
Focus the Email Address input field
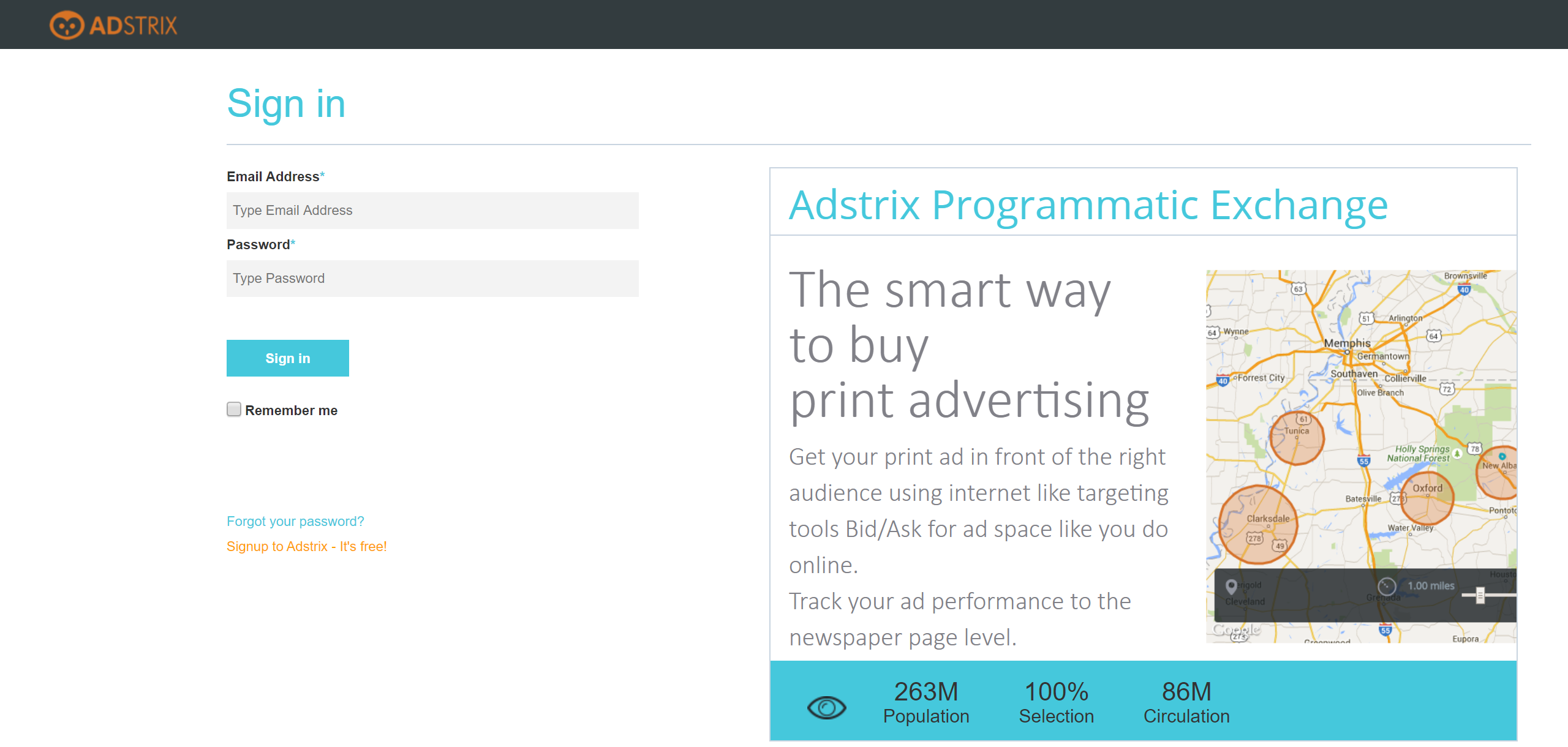(x=432, y=211)
